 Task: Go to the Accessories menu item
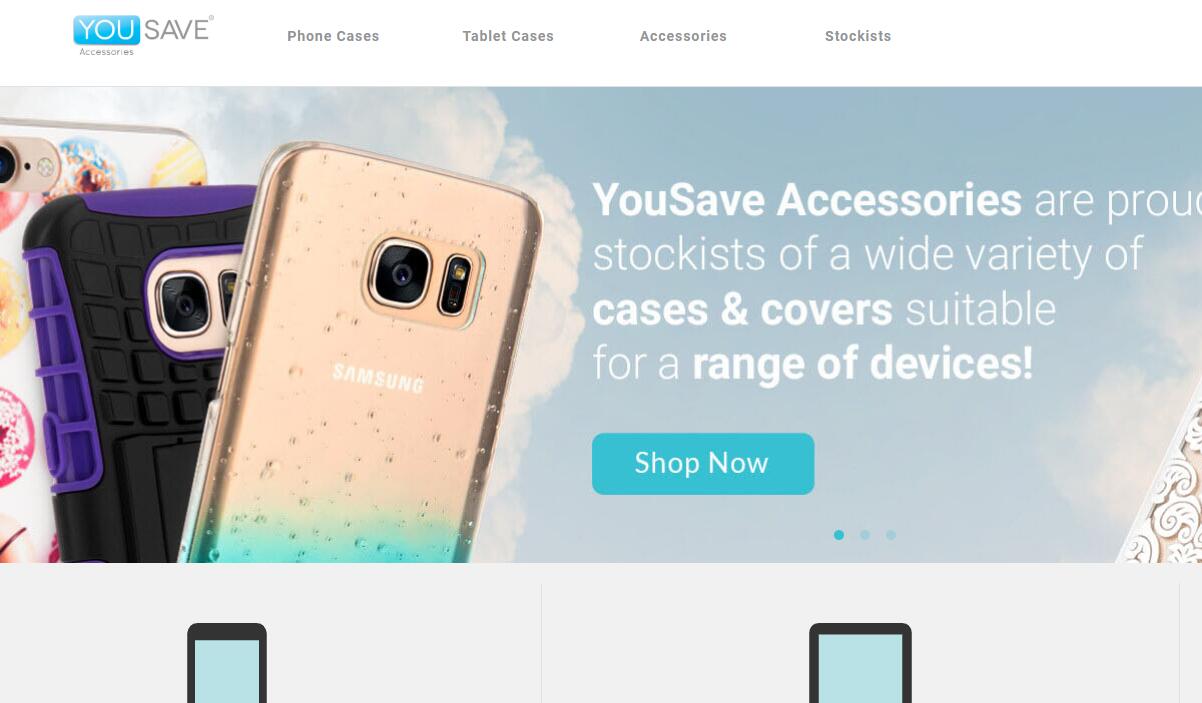click(683, 36)
